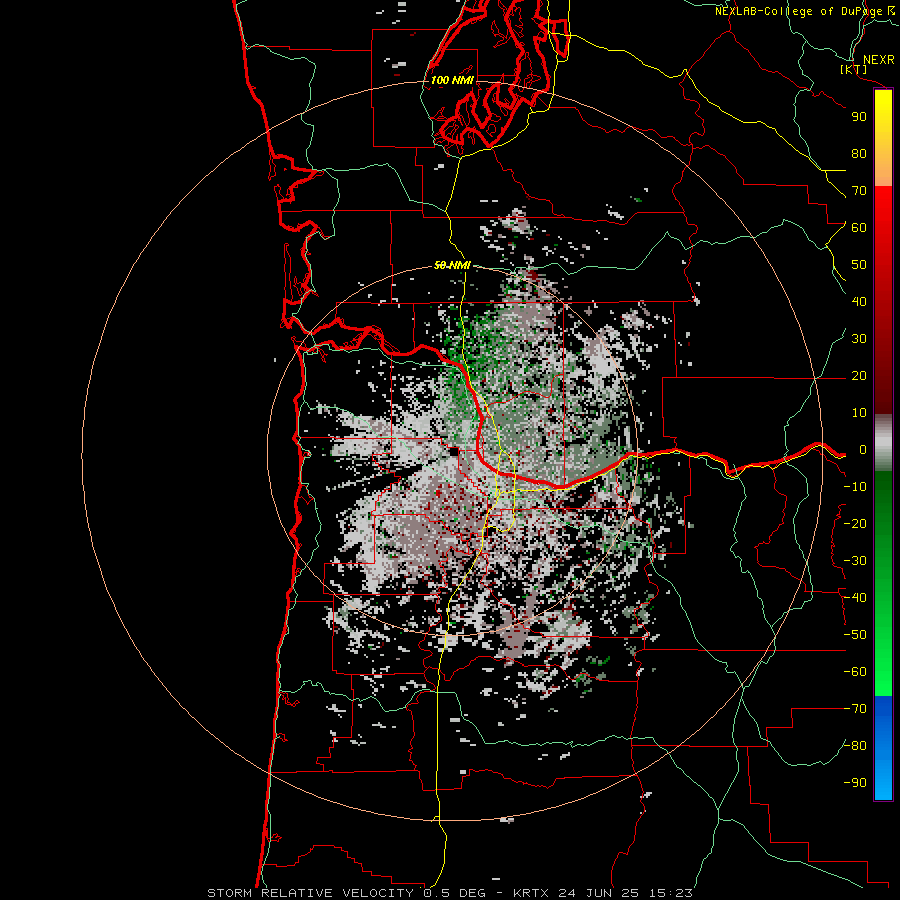The height and width of the screenshot is (900, 900).
Task: Click the 100 NMI range ring label
Action: click(452, 80)
